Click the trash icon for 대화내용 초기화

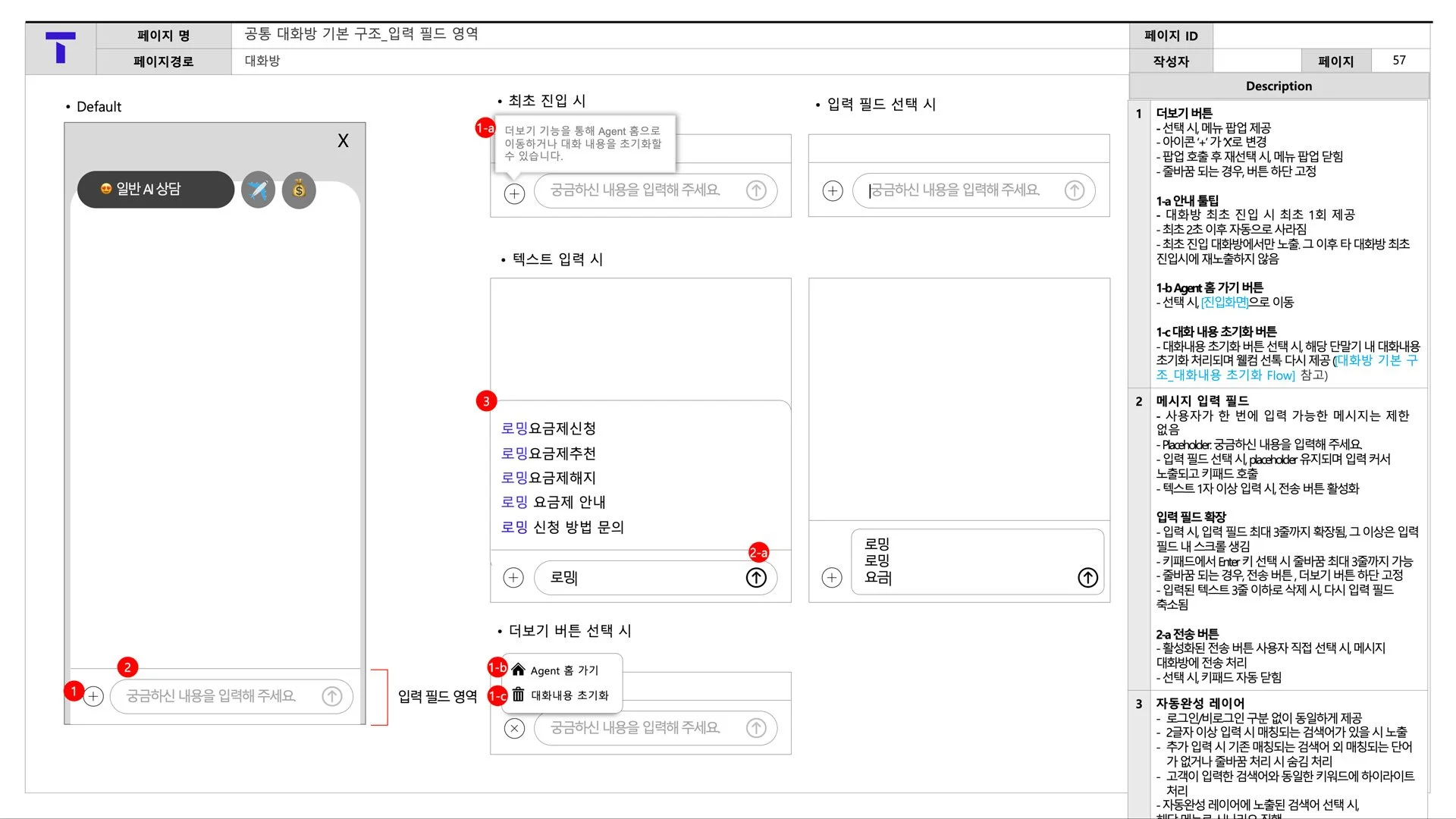519,695
